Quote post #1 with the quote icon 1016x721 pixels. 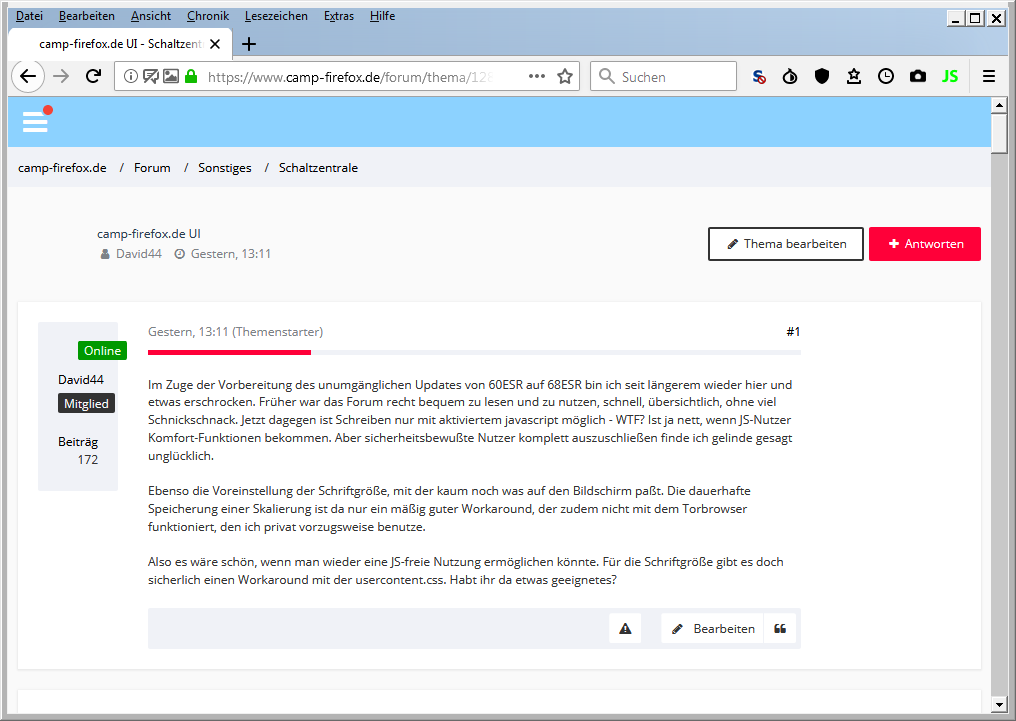(780, 628)
